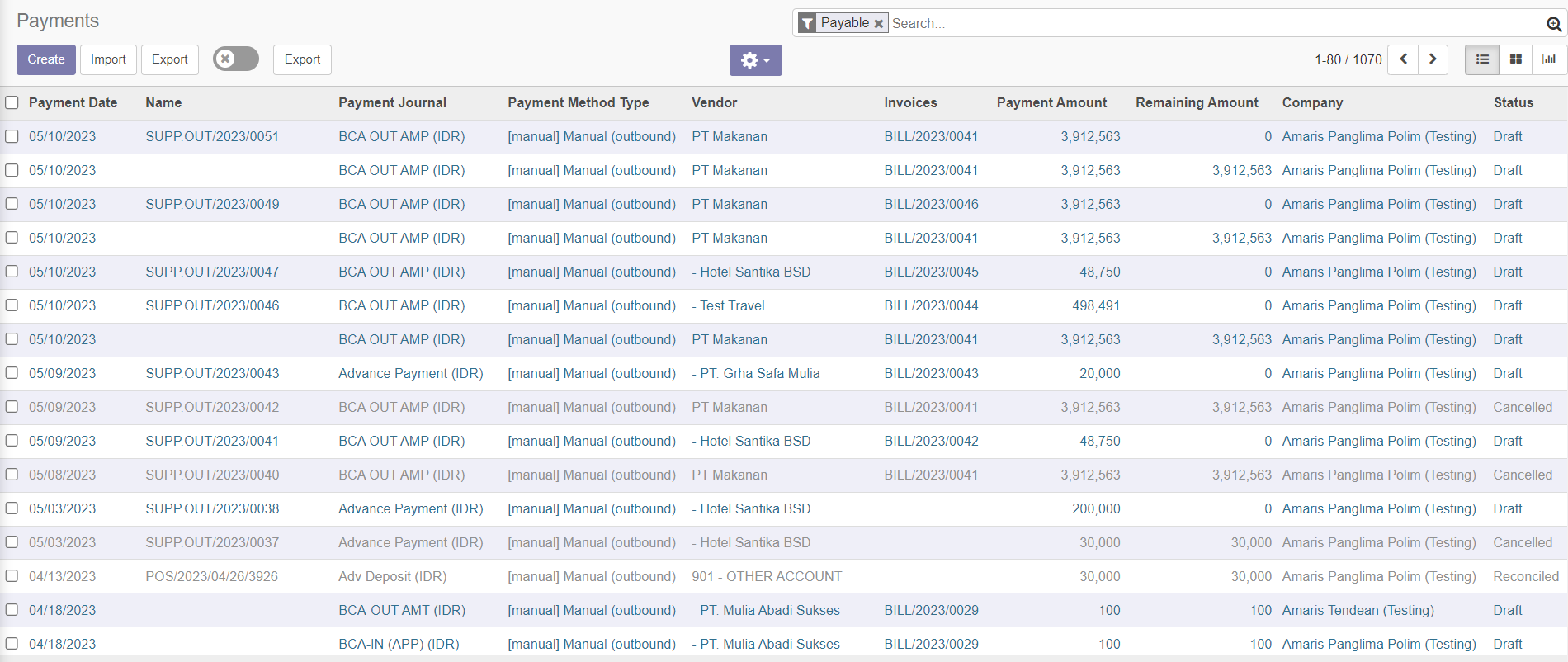
Task: Open payment SUPP.OUT/2023/0043
Action: [212, 373]
